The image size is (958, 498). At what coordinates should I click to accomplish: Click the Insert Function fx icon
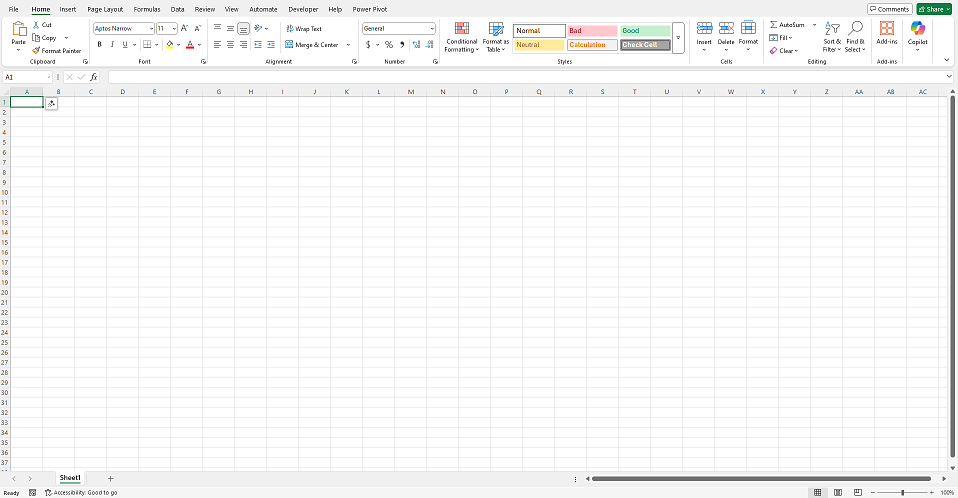click(x=93, y=77)
